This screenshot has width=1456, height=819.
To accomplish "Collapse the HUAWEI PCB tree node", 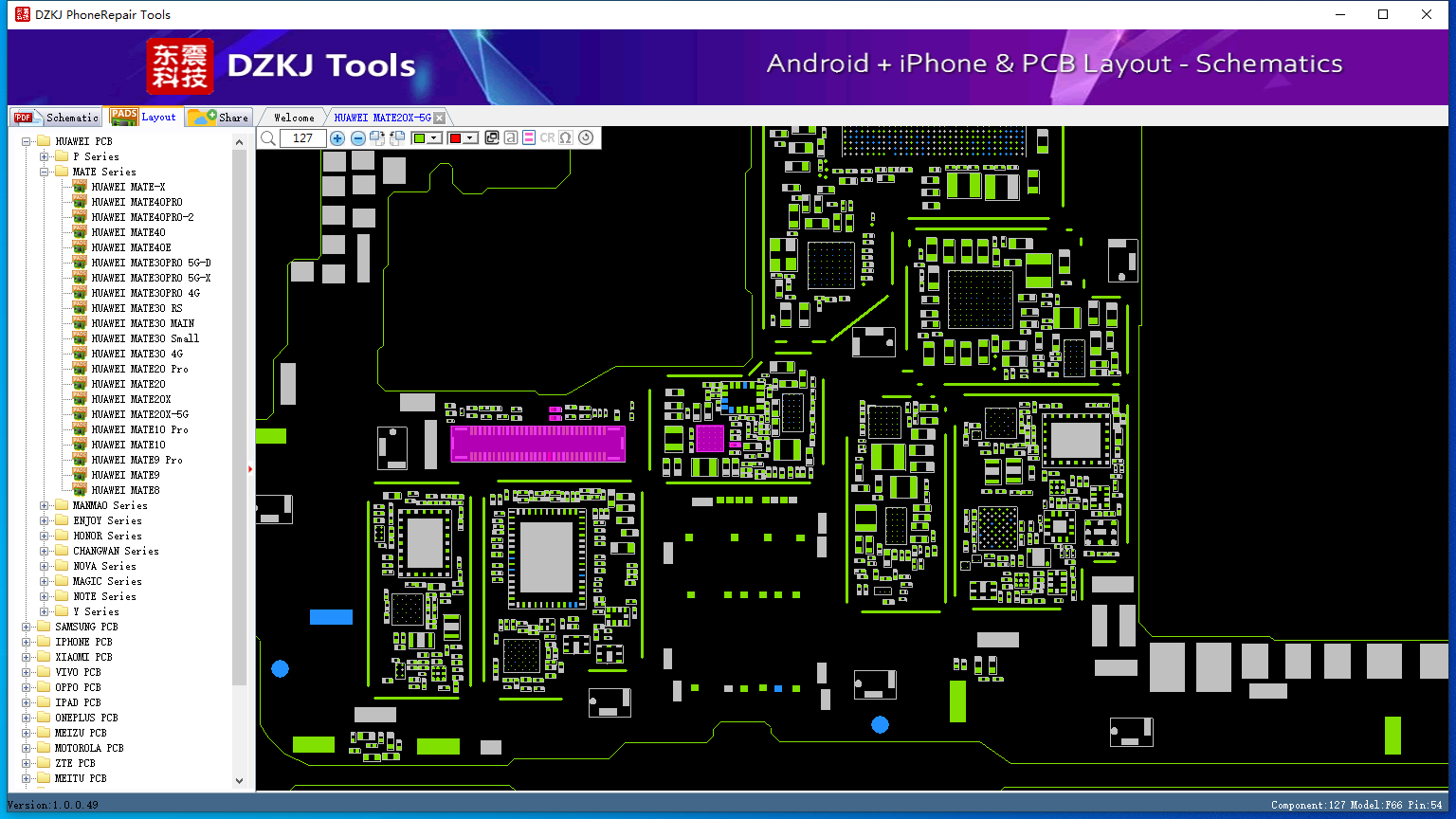I will click(27, 141).
